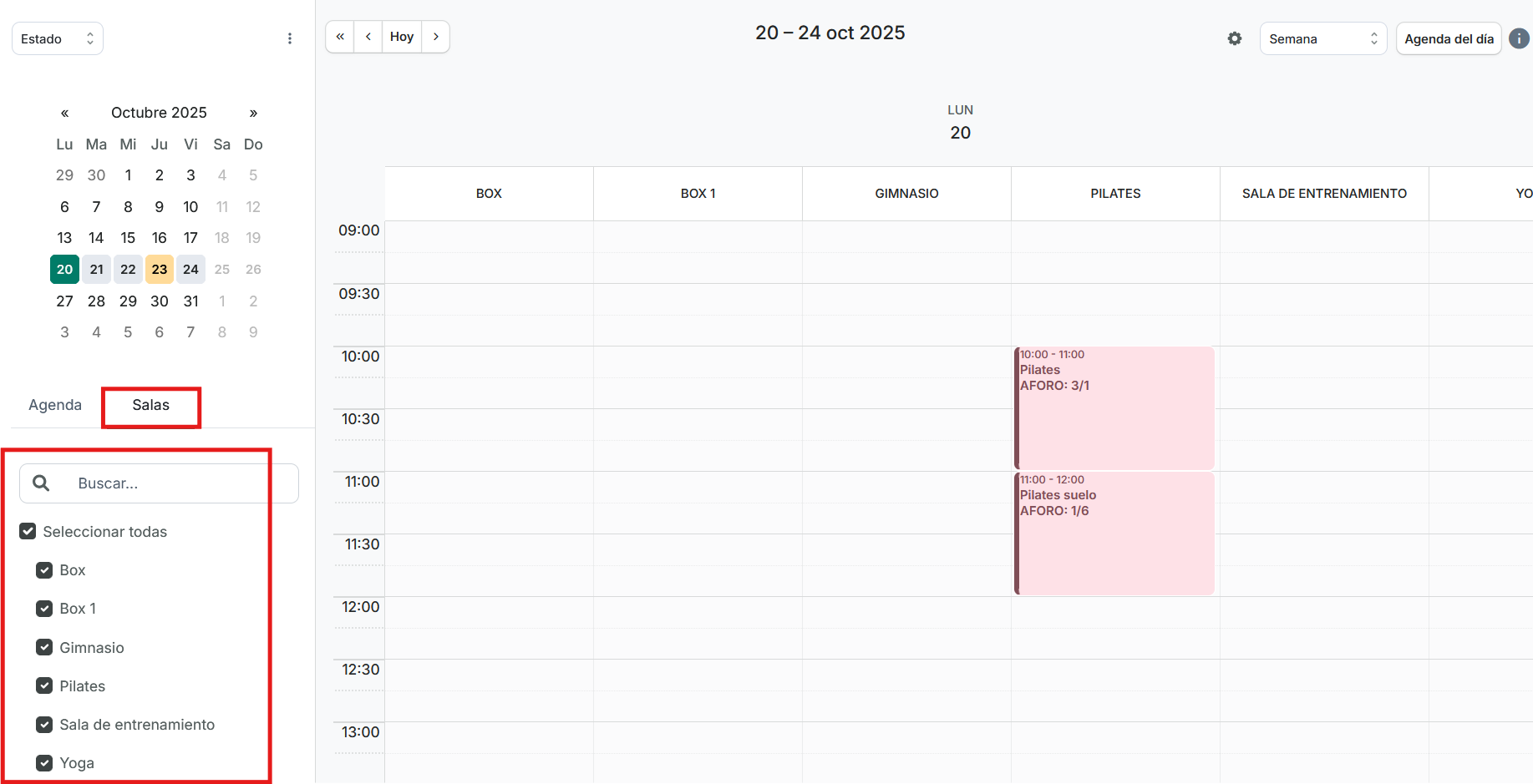The image size is (1533, 784).
Task: Select the Salas tab
Action: click(x=150, y=405)
